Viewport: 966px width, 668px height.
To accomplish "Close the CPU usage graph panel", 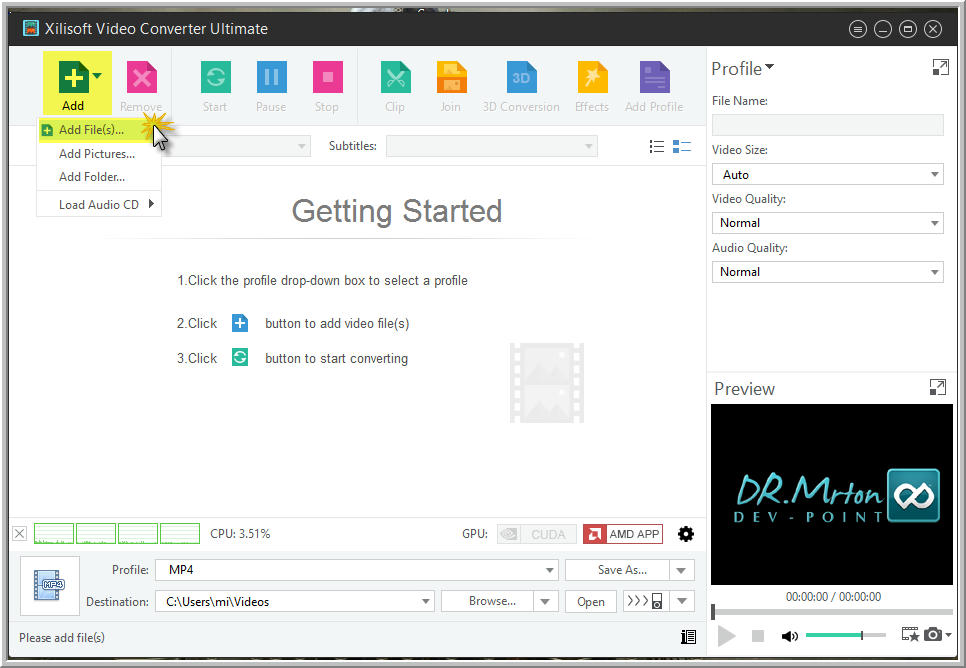I will click(x=20, y=534).
